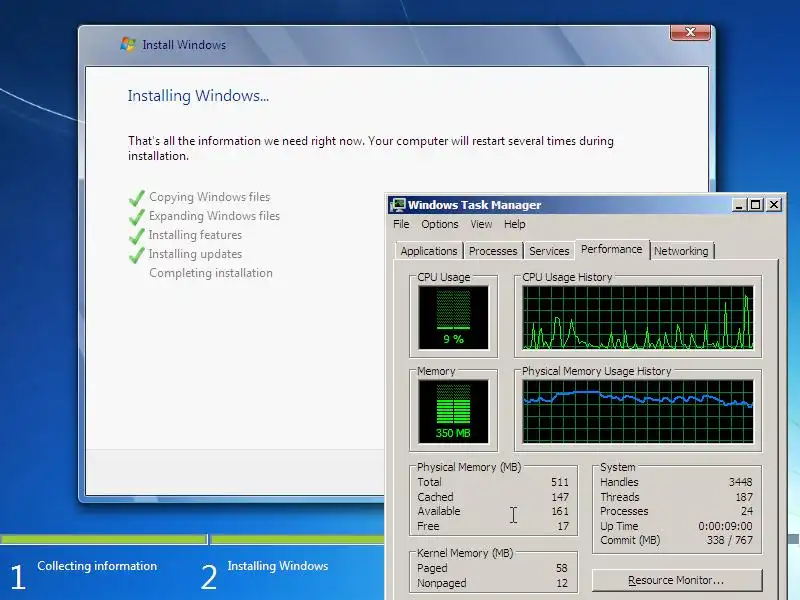Open the Help menu in Task Manager

[x=514, y=224]
